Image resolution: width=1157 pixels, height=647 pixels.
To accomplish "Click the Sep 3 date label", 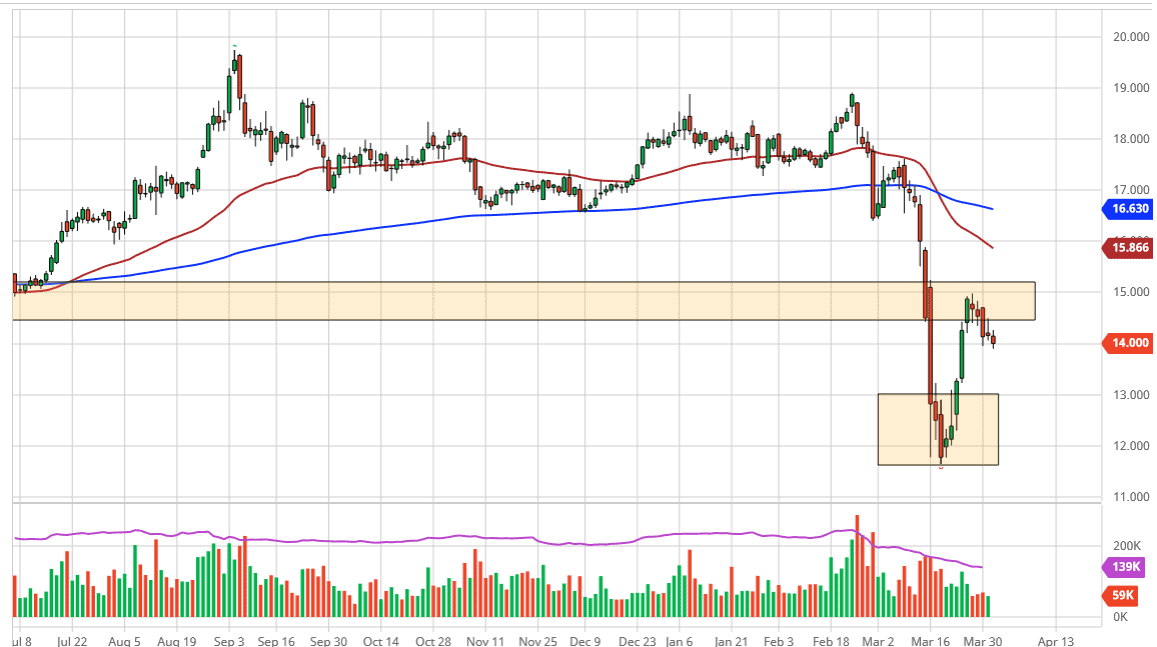I will [228, 641].
